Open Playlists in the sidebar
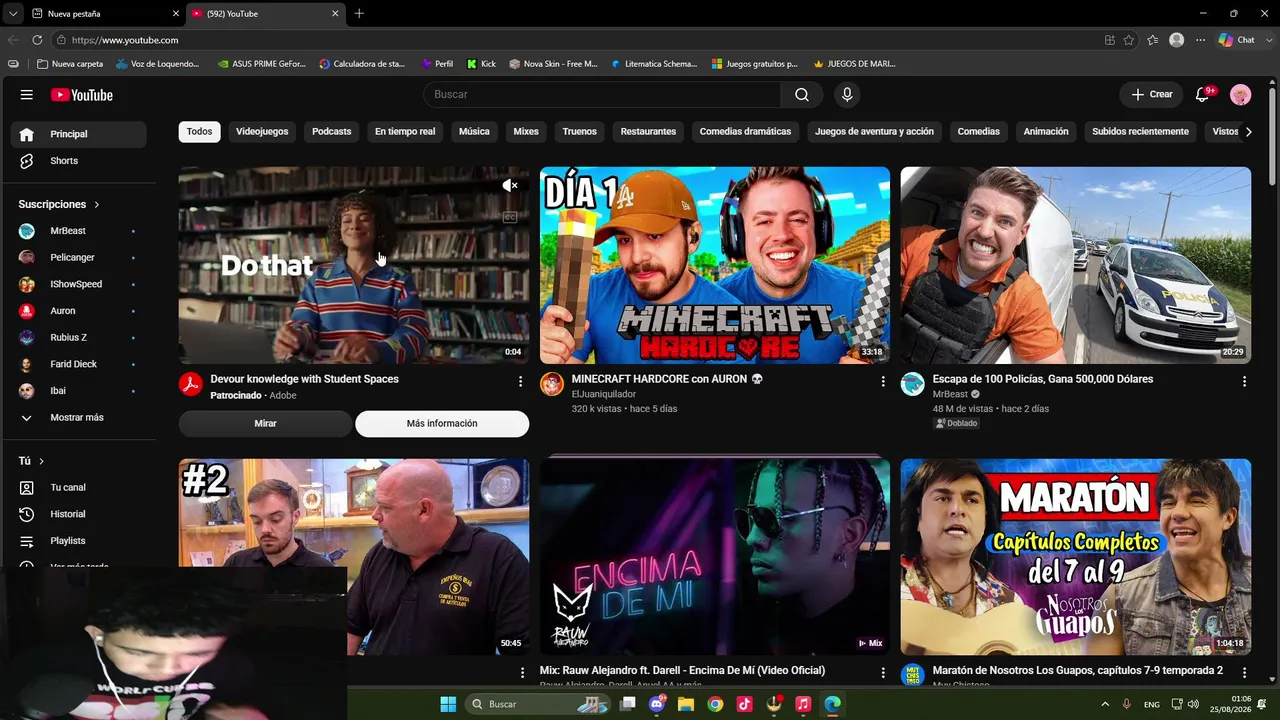 [x=78, y=541]
